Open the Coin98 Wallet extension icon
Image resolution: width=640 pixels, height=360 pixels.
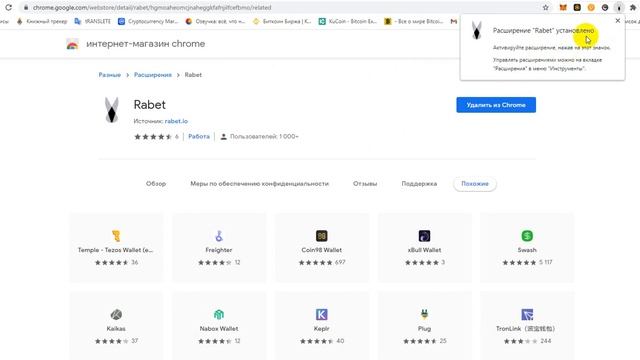click(x=322, y=236)
